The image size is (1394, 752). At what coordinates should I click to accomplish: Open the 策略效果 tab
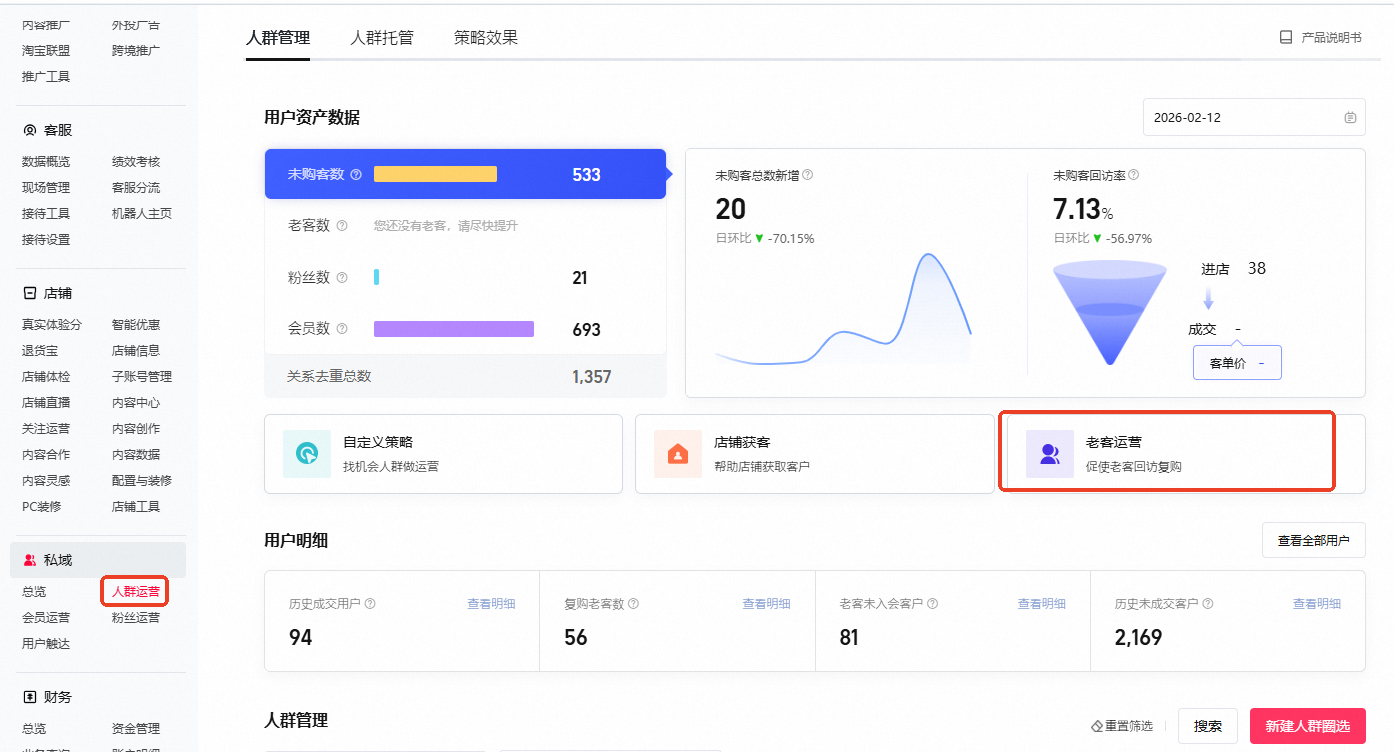click(486, 38)
